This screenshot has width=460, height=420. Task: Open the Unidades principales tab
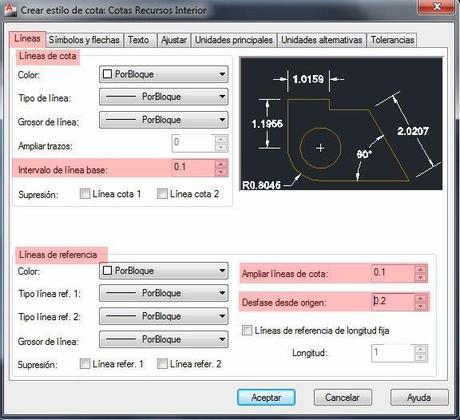tap(234, 40)
